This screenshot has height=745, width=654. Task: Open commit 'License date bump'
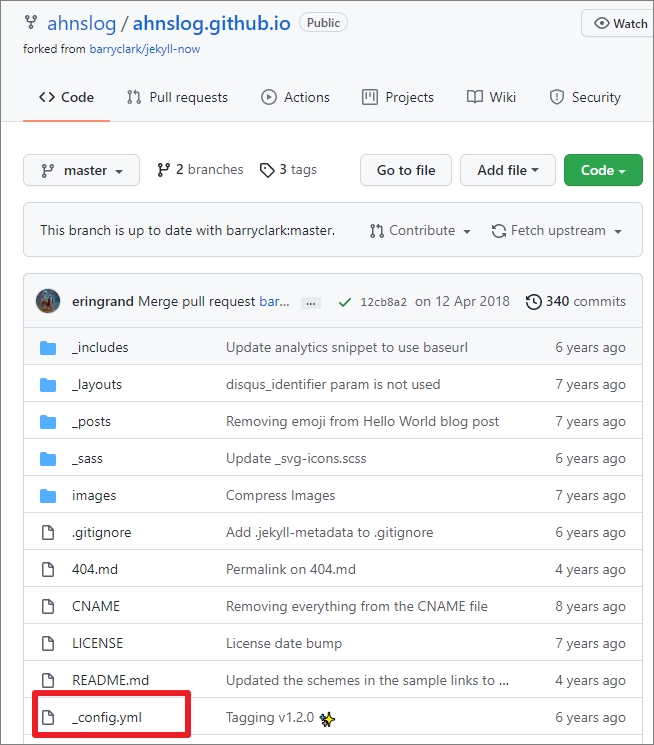coord(284,644)
